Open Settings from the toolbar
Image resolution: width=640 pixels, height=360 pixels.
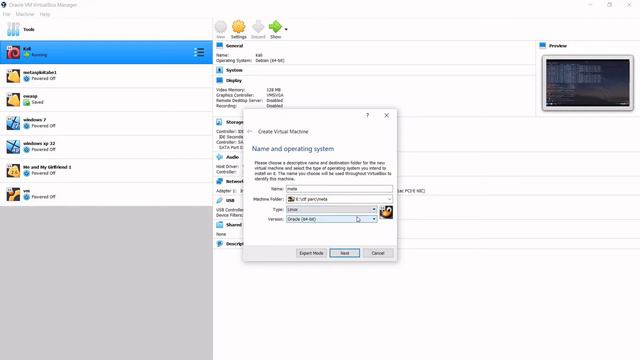click(x=239, y=29)
